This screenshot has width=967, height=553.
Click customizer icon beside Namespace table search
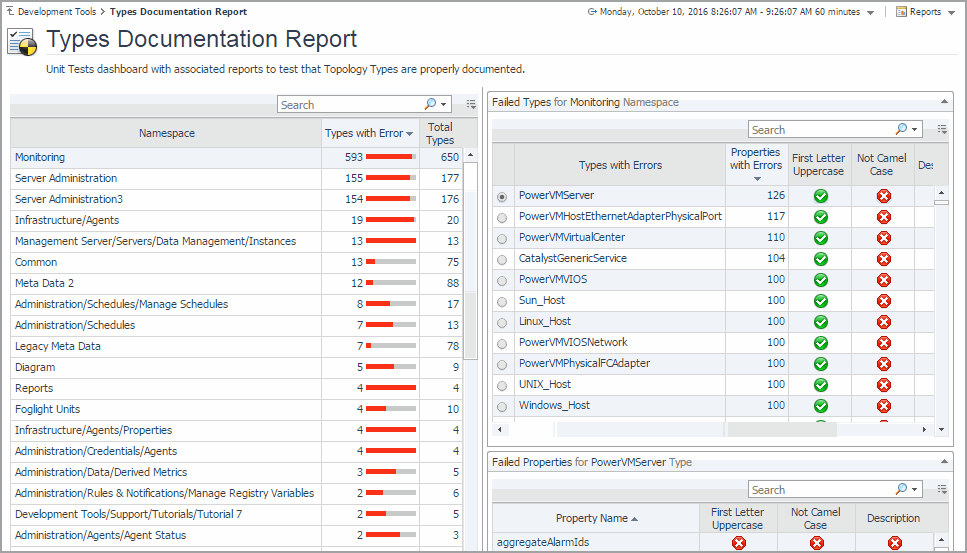click(471, 104)
